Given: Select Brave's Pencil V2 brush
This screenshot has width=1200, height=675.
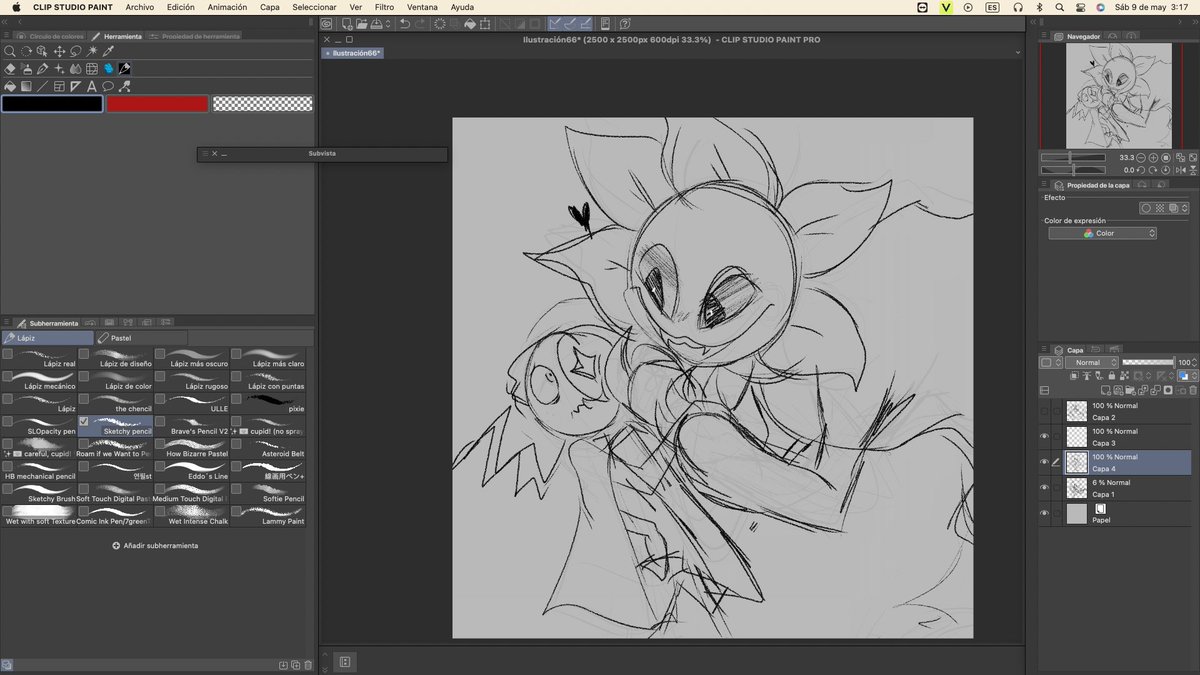Looking at the screenshot, I should click(x=192, y=425).
